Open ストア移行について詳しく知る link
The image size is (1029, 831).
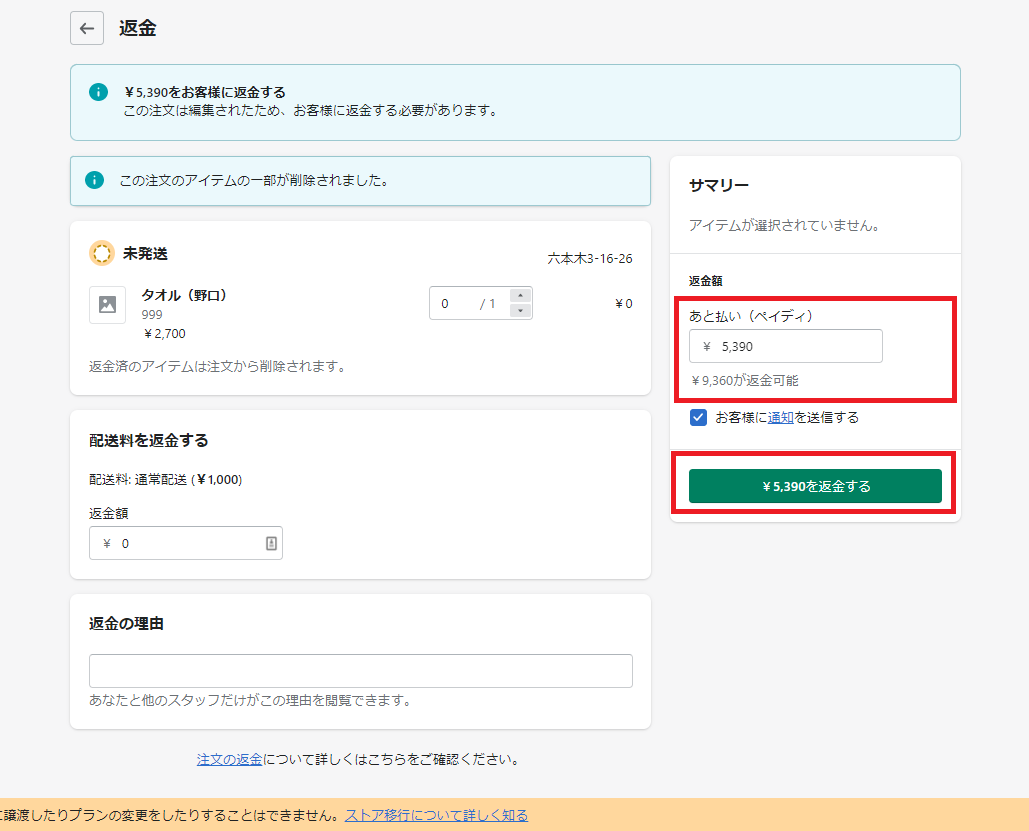tap(436, 815)
